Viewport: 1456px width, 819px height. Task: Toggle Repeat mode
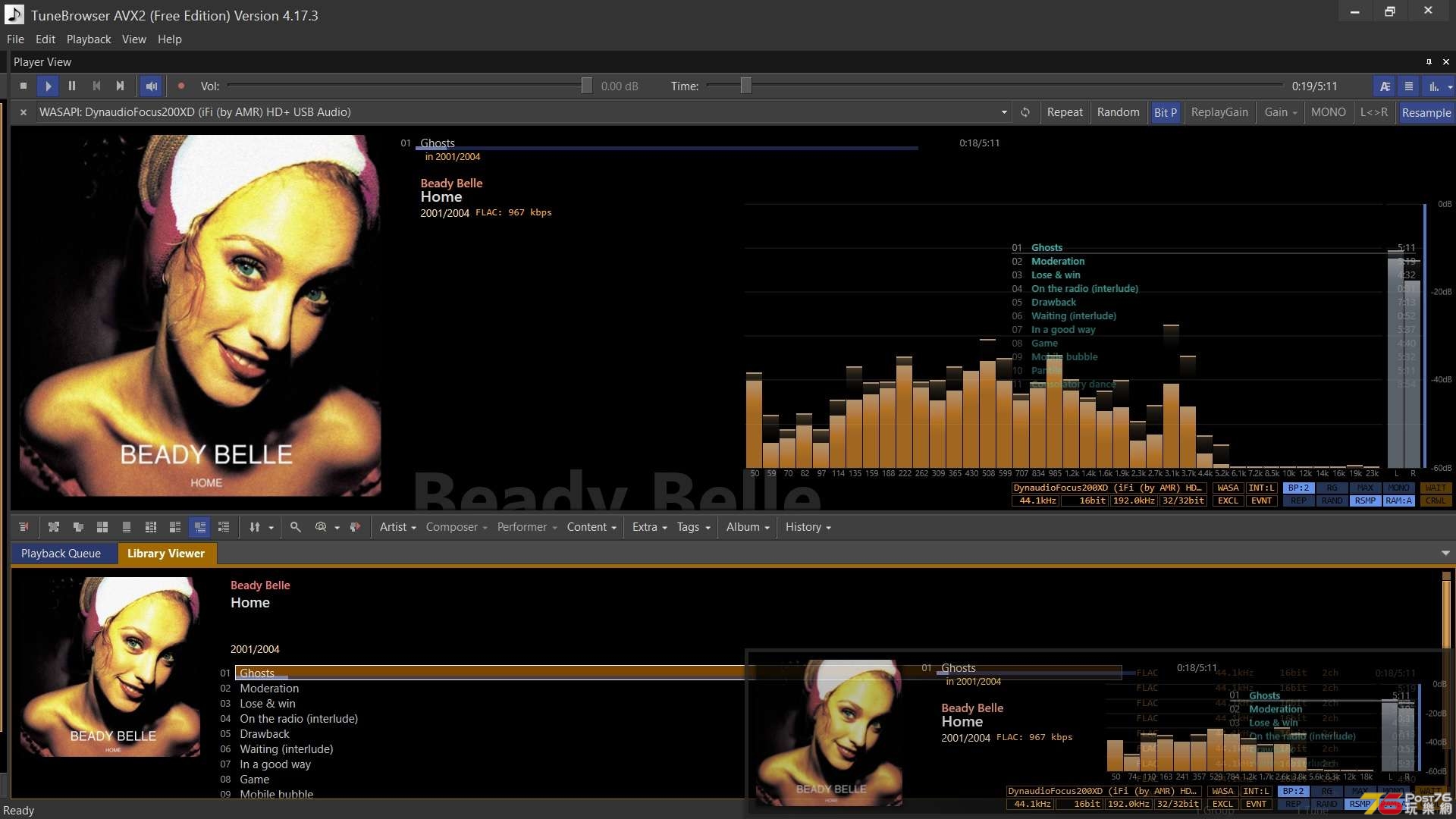(x=1065, y=112)
